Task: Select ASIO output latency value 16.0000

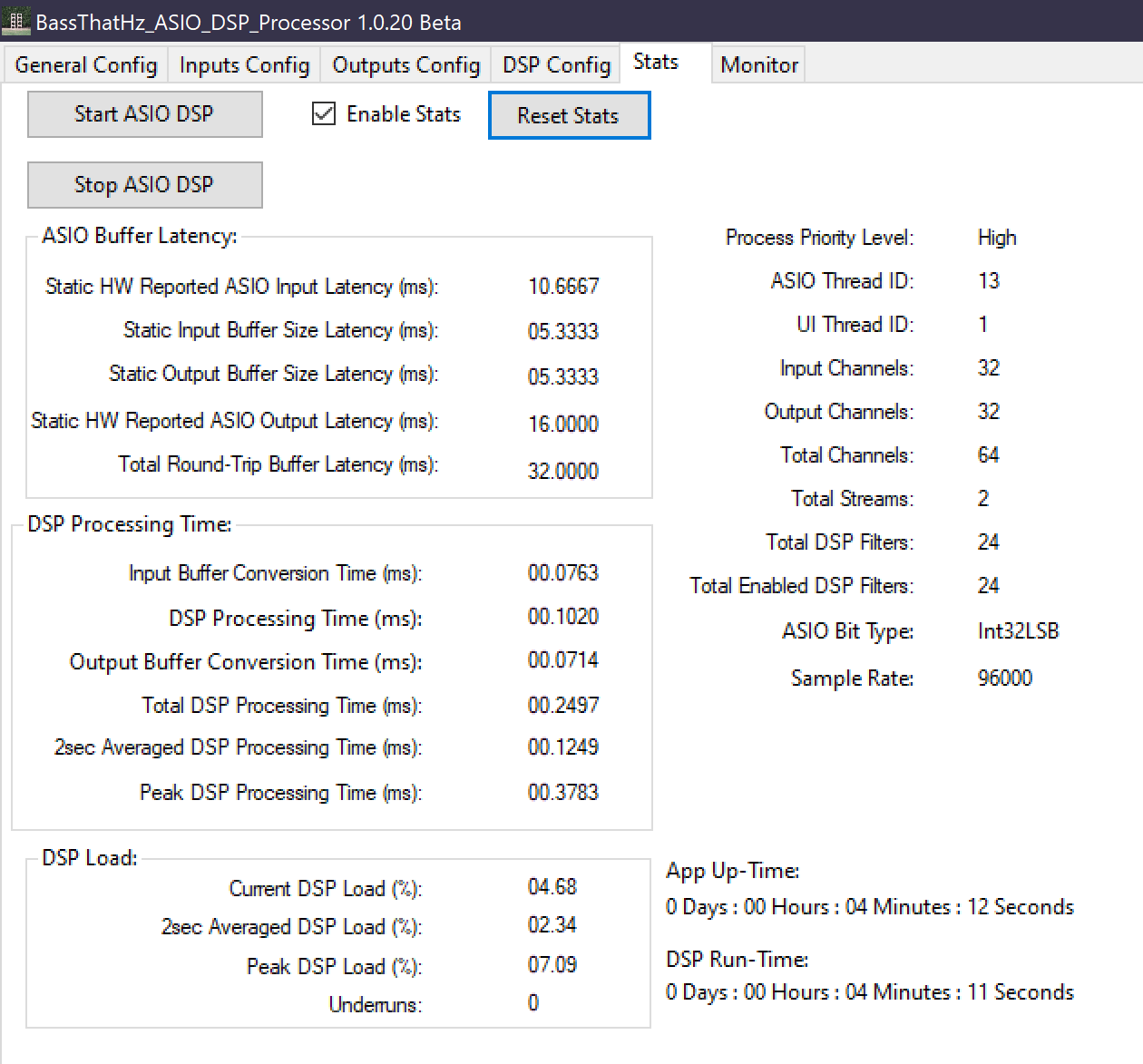Action: pyautogui.click(x=563, y=424)
